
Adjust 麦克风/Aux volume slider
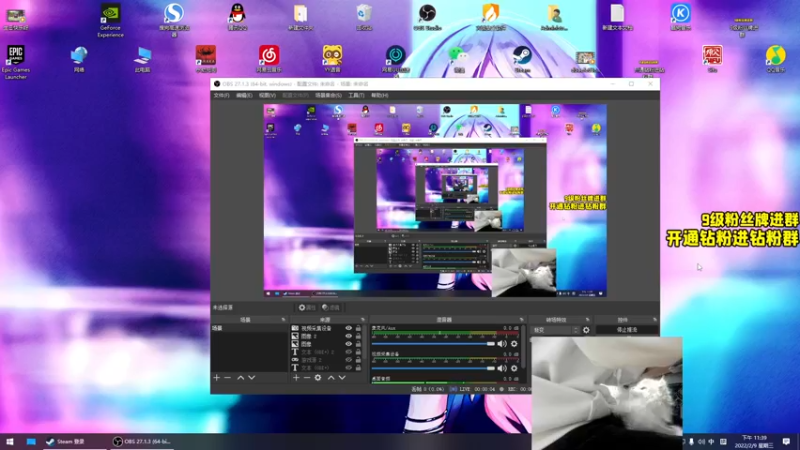click(433, 344)
